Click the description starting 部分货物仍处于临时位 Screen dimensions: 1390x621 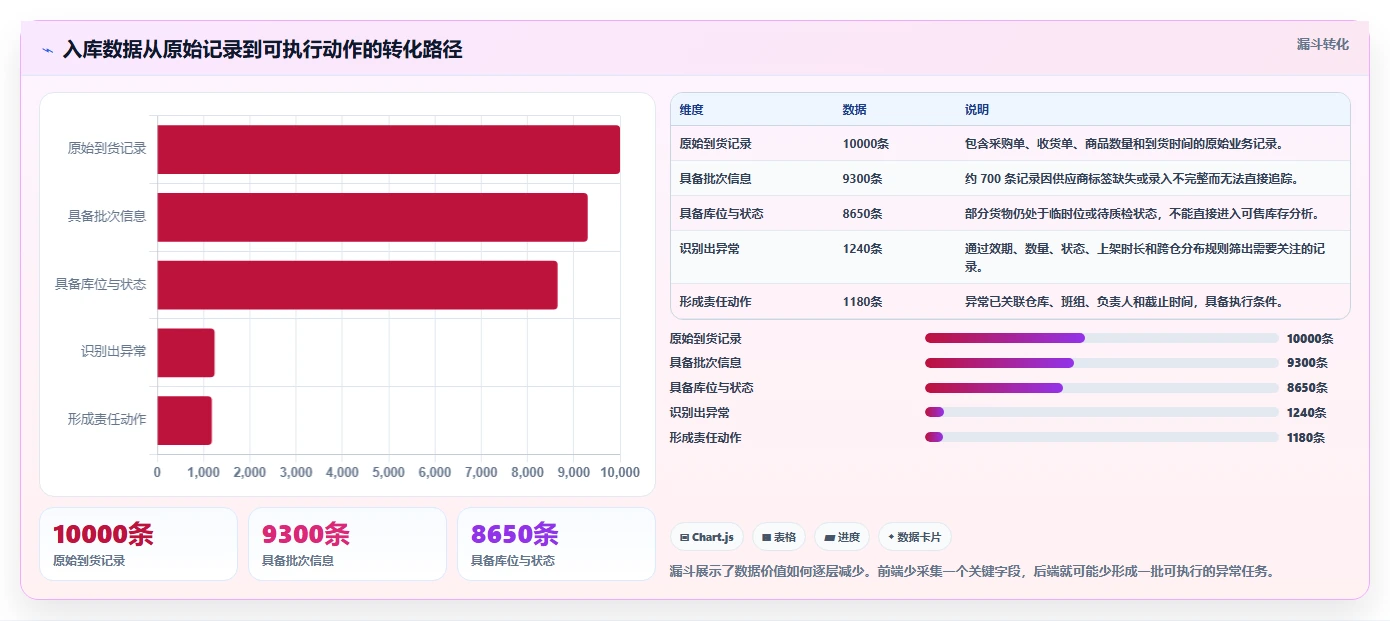(x=1142, y=214)
